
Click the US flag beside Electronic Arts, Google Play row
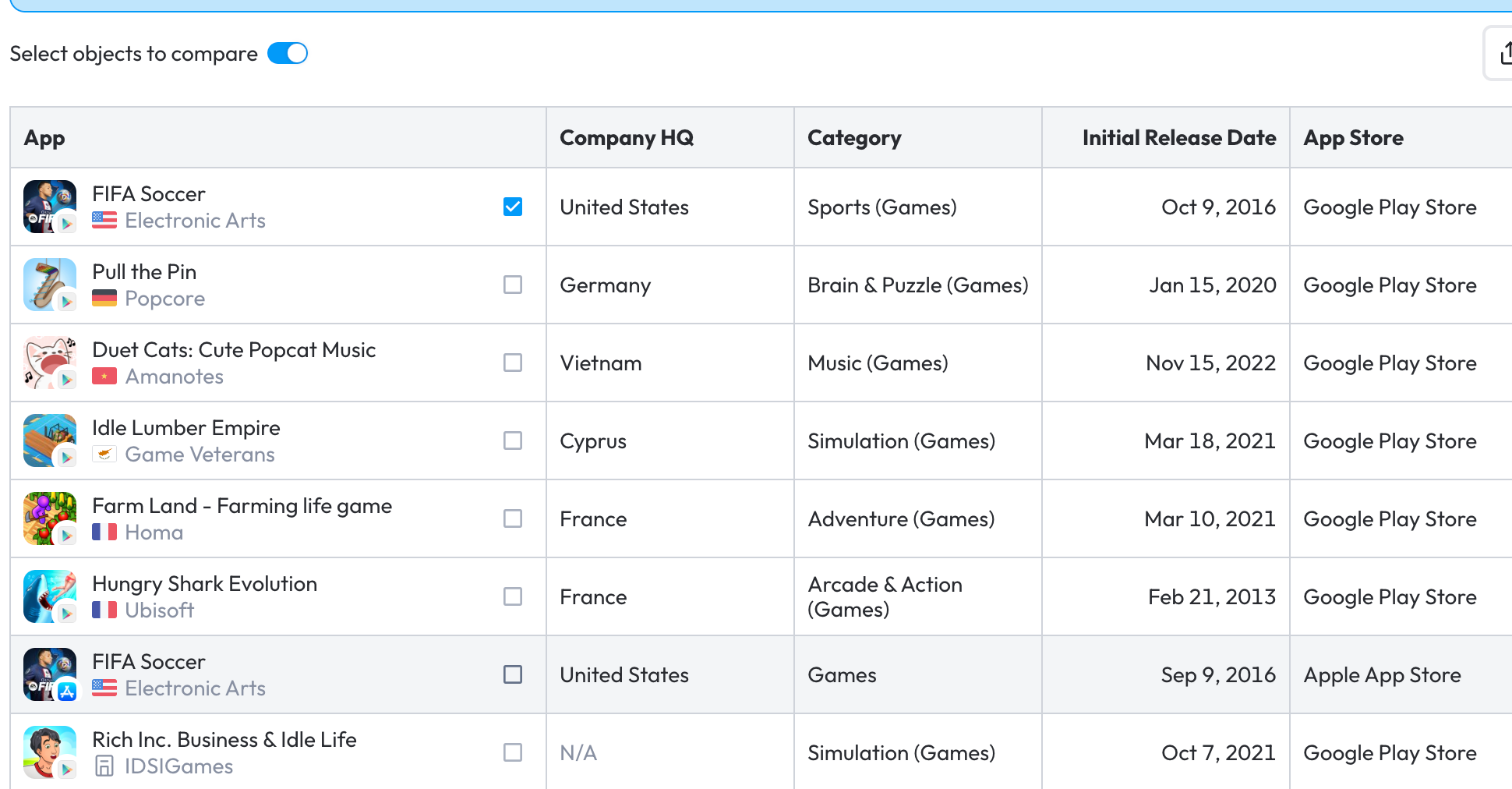(x=104, y=221)
